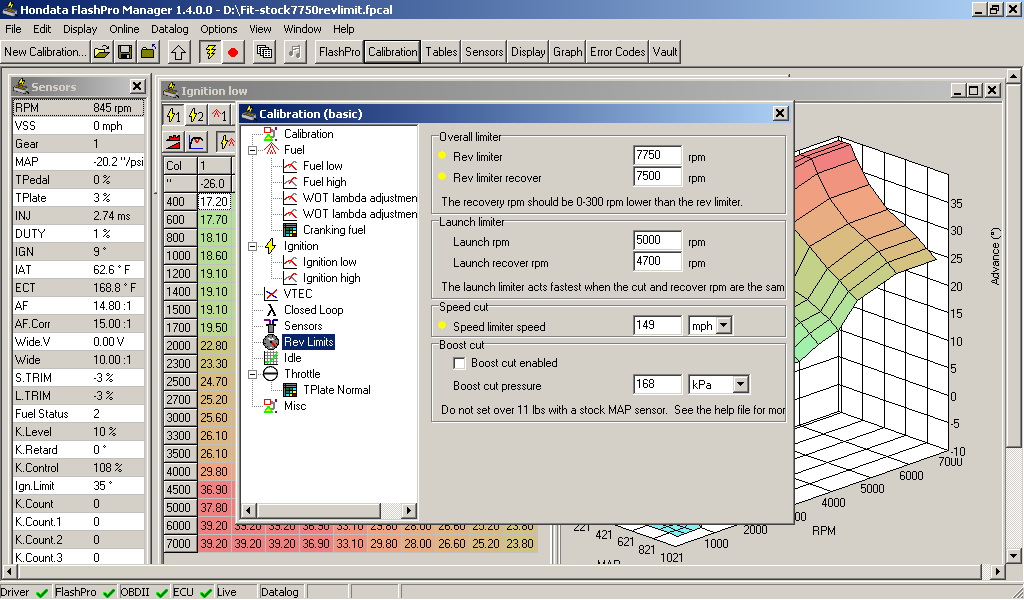This screenshot has height=600, width=1024.
Task: Click the upload arrow toolbar icon
Action: [179, 52]
